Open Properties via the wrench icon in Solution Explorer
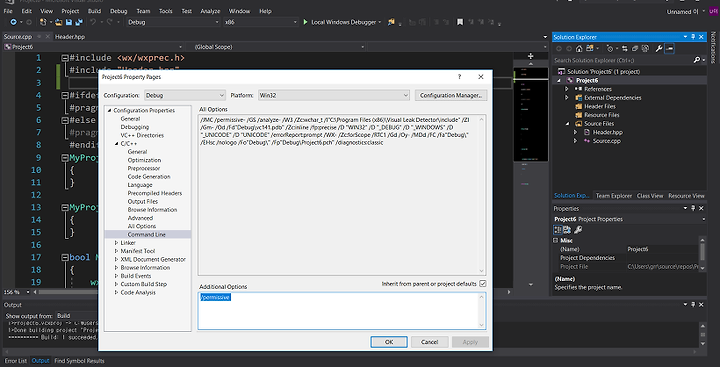Viewport: 720px width, 367px height. (x=659, y=49)
